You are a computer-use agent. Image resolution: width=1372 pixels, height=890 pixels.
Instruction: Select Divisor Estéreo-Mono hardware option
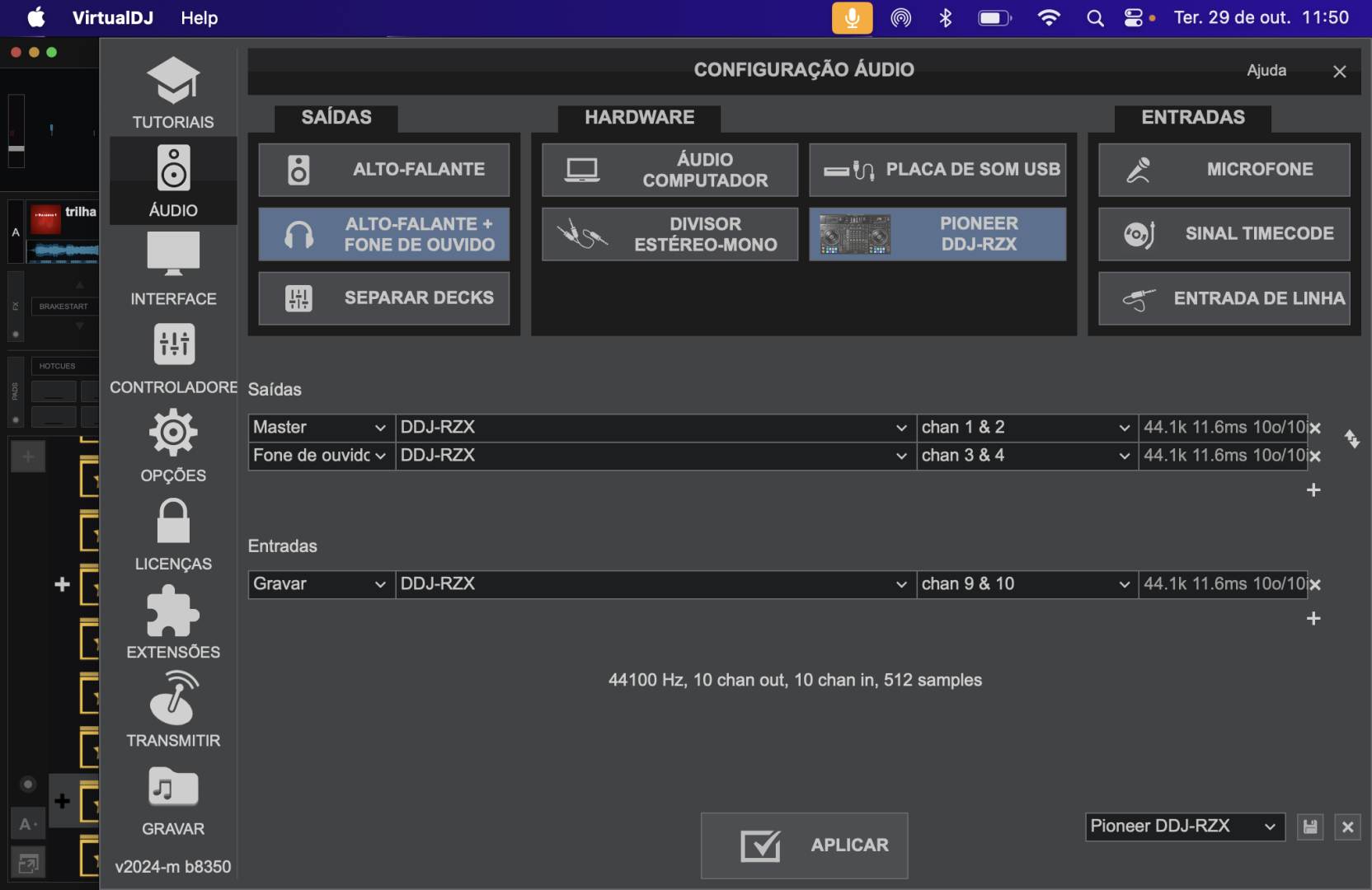(670, 234)
